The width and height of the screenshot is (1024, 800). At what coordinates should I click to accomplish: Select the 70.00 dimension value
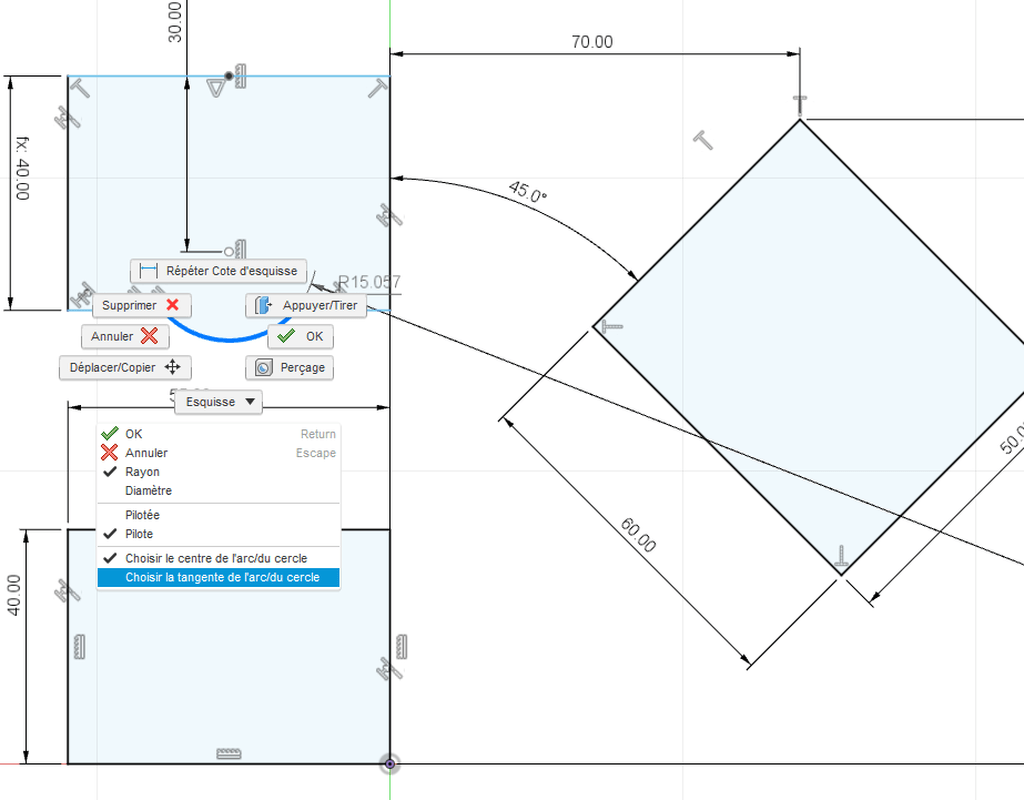[x=592, y=42]
